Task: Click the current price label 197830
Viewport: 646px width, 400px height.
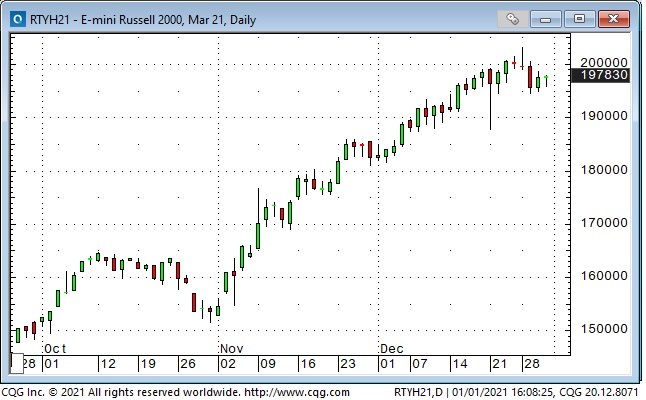Action: [x=601, y=75]
